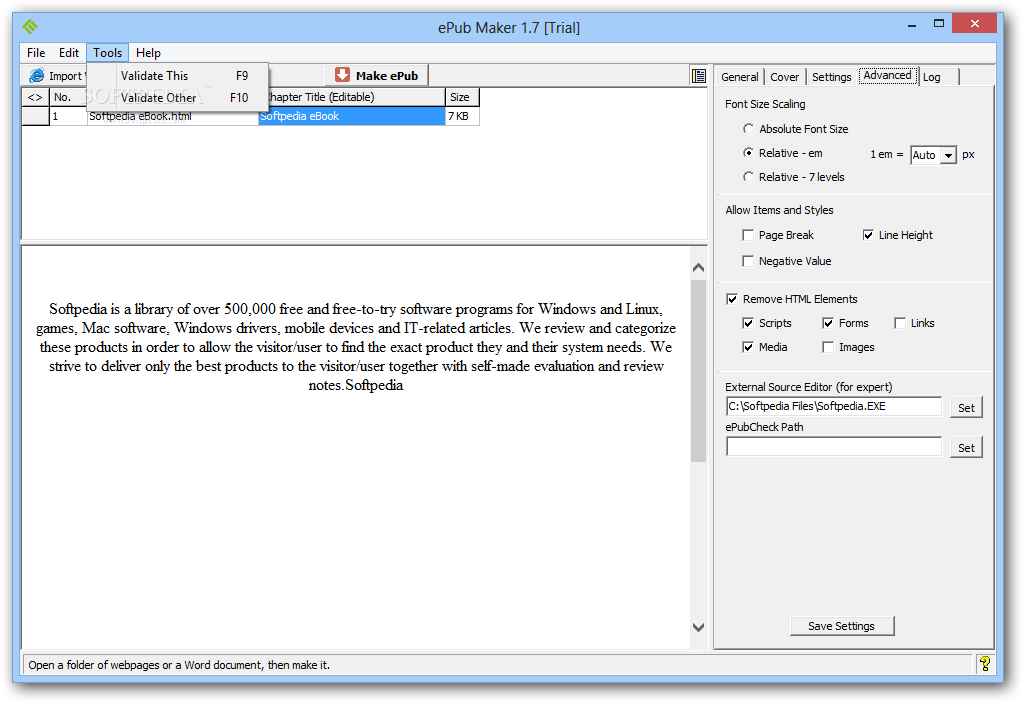Switch to the General tab

(x=739, y=77)
